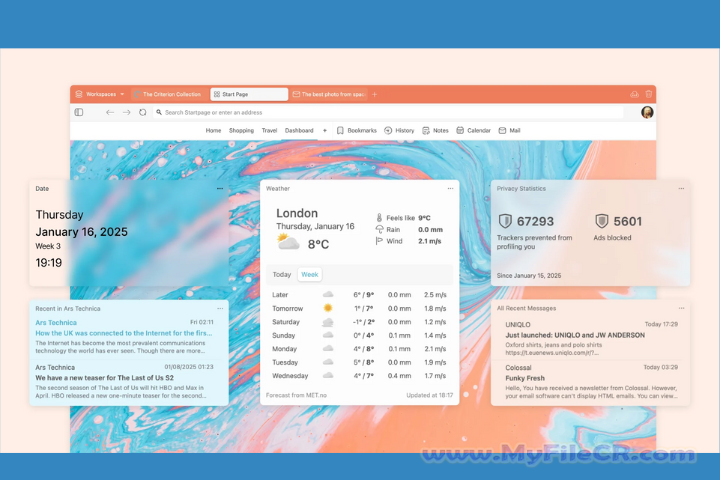Screen dimensions: 720x480
Task: Open the user profile avatar
Action: (647, 112)
